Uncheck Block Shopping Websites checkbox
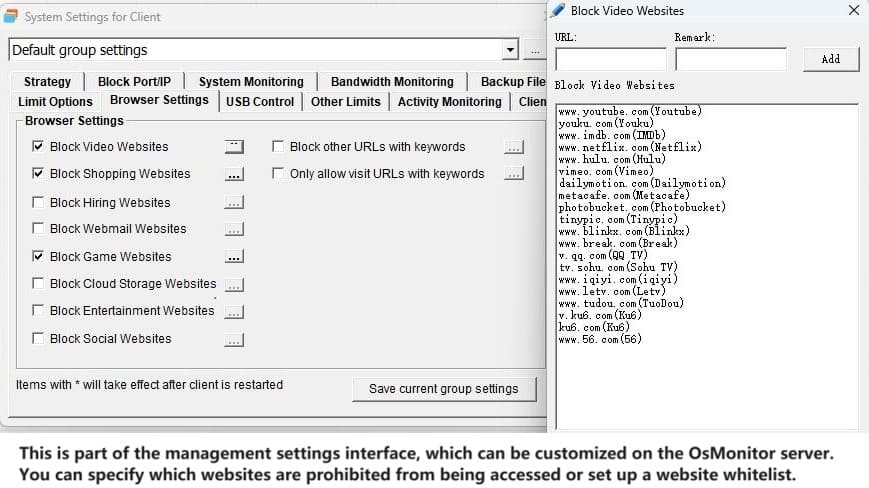 [38, 173]
